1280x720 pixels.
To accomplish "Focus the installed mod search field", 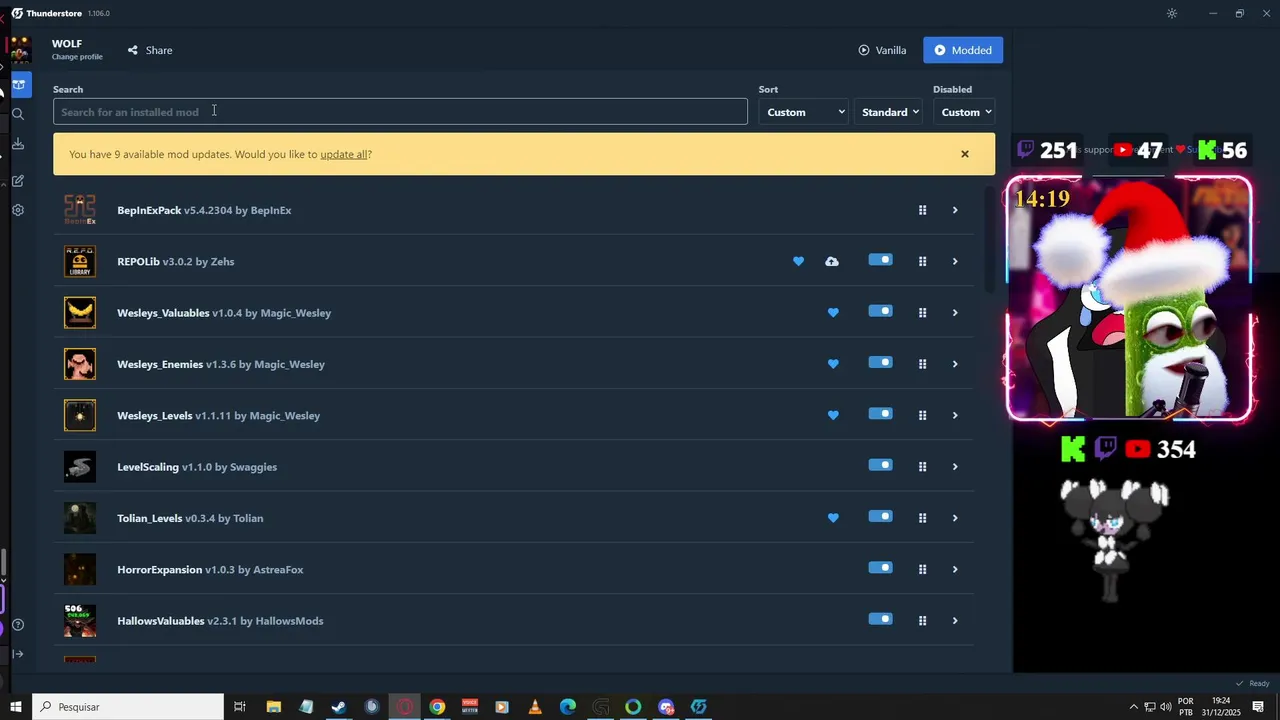I will coord(400,112).
